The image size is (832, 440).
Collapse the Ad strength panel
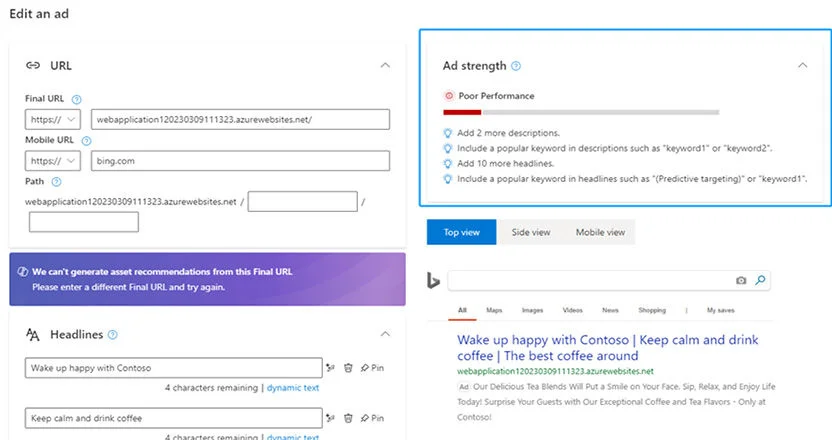coord(802,65)
